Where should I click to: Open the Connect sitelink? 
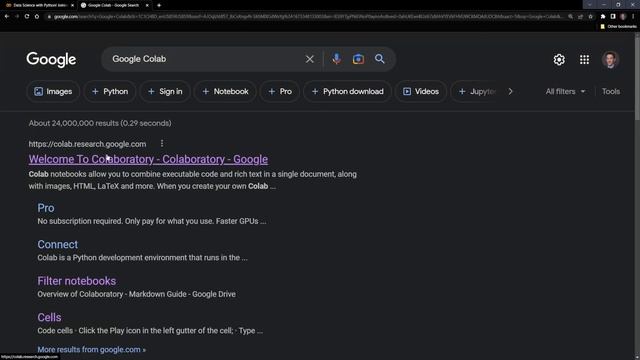pyautogui.click(x=58, y=244)
